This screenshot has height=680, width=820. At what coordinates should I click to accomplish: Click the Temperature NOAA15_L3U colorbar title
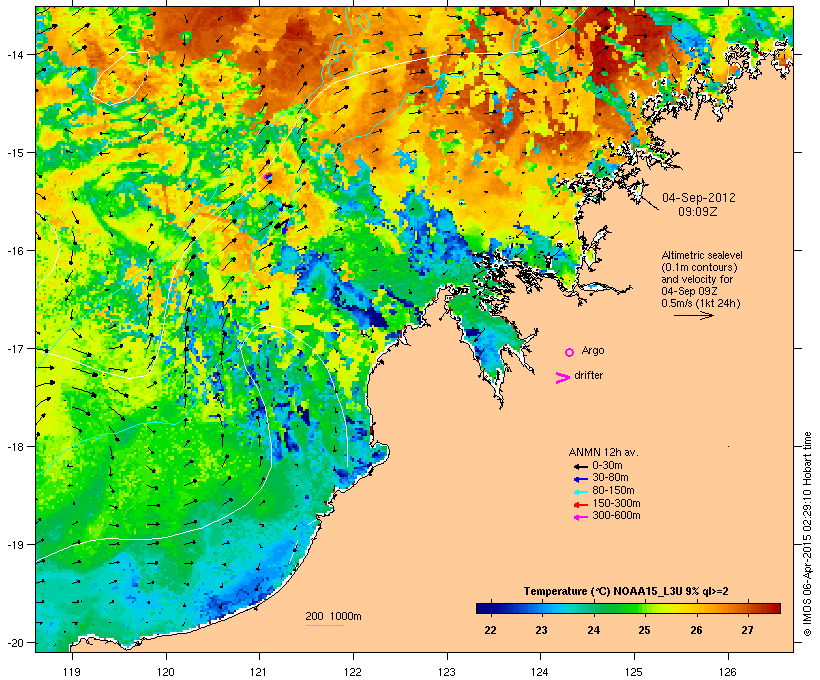click(x=626, y=591)
